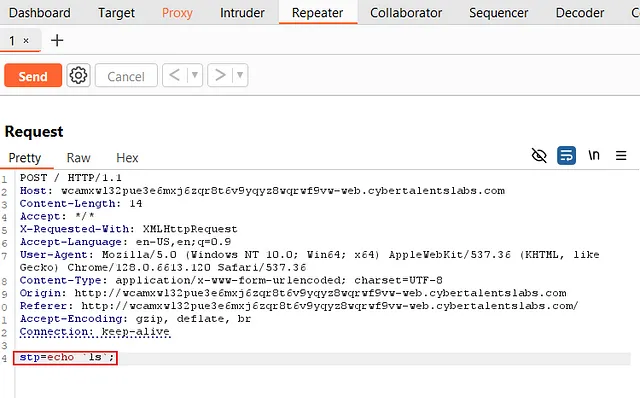Toggle line wrapping in request editor
This screenshot has width=640, height=398.
[x=567, y=156]
